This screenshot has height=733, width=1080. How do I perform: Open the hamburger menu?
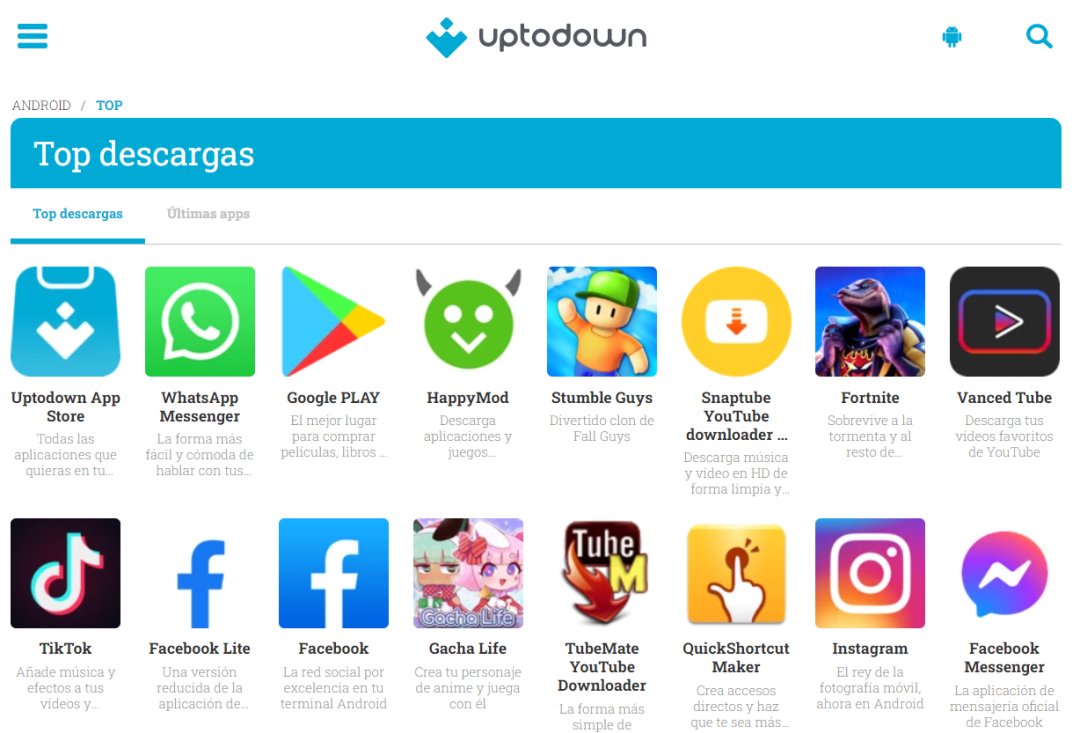(32, 36)
